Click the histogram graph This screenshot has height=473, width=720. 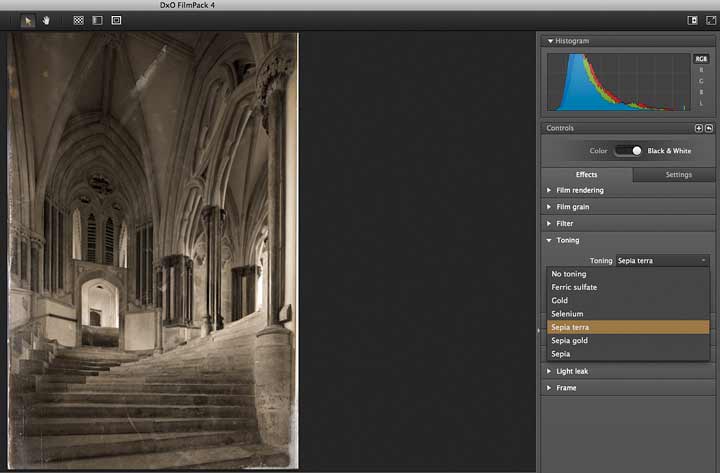click(x=619, y=82)
